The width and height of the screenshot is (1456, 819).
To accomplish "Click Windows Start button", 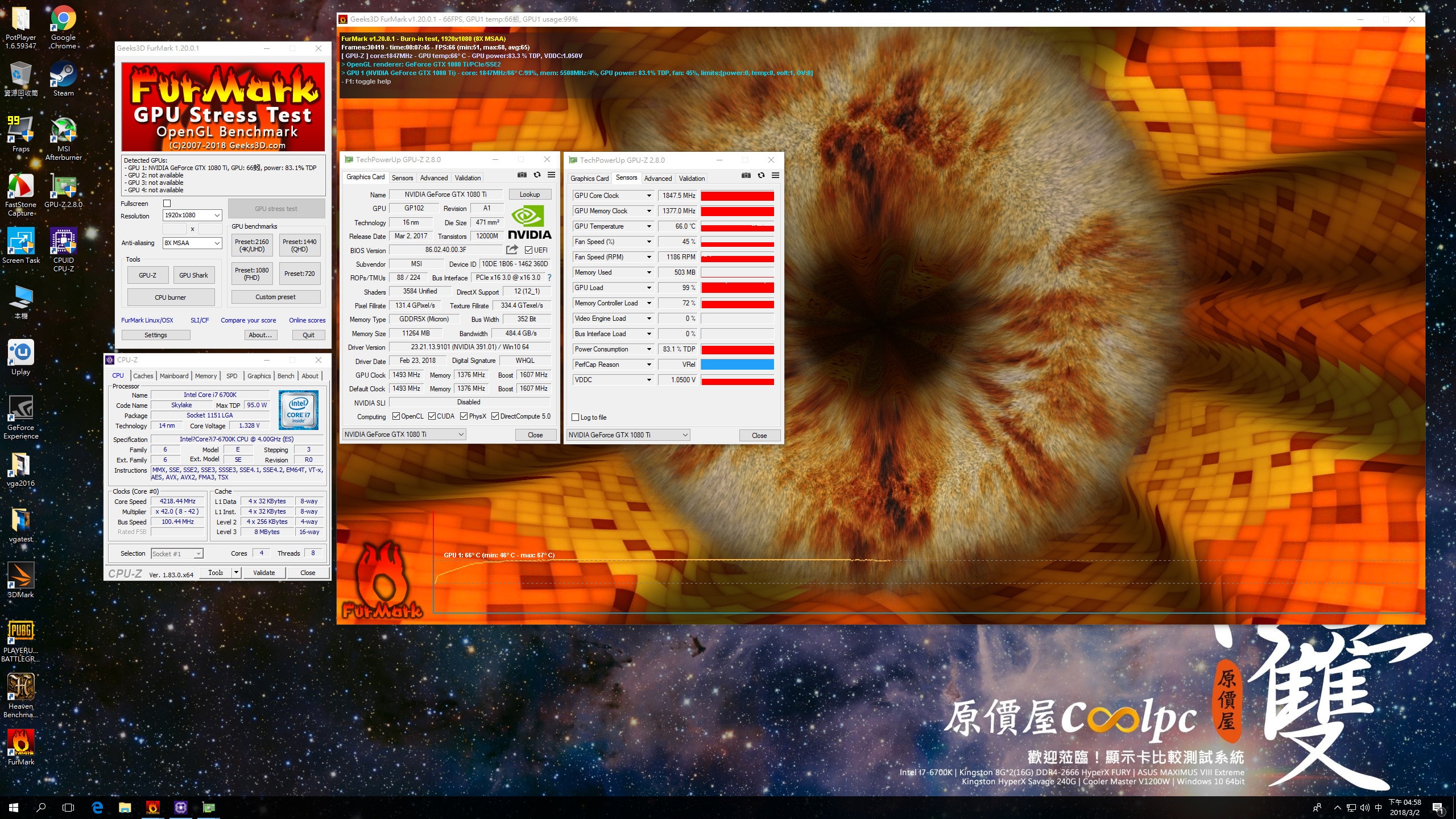I will click(x=14, y=807).
